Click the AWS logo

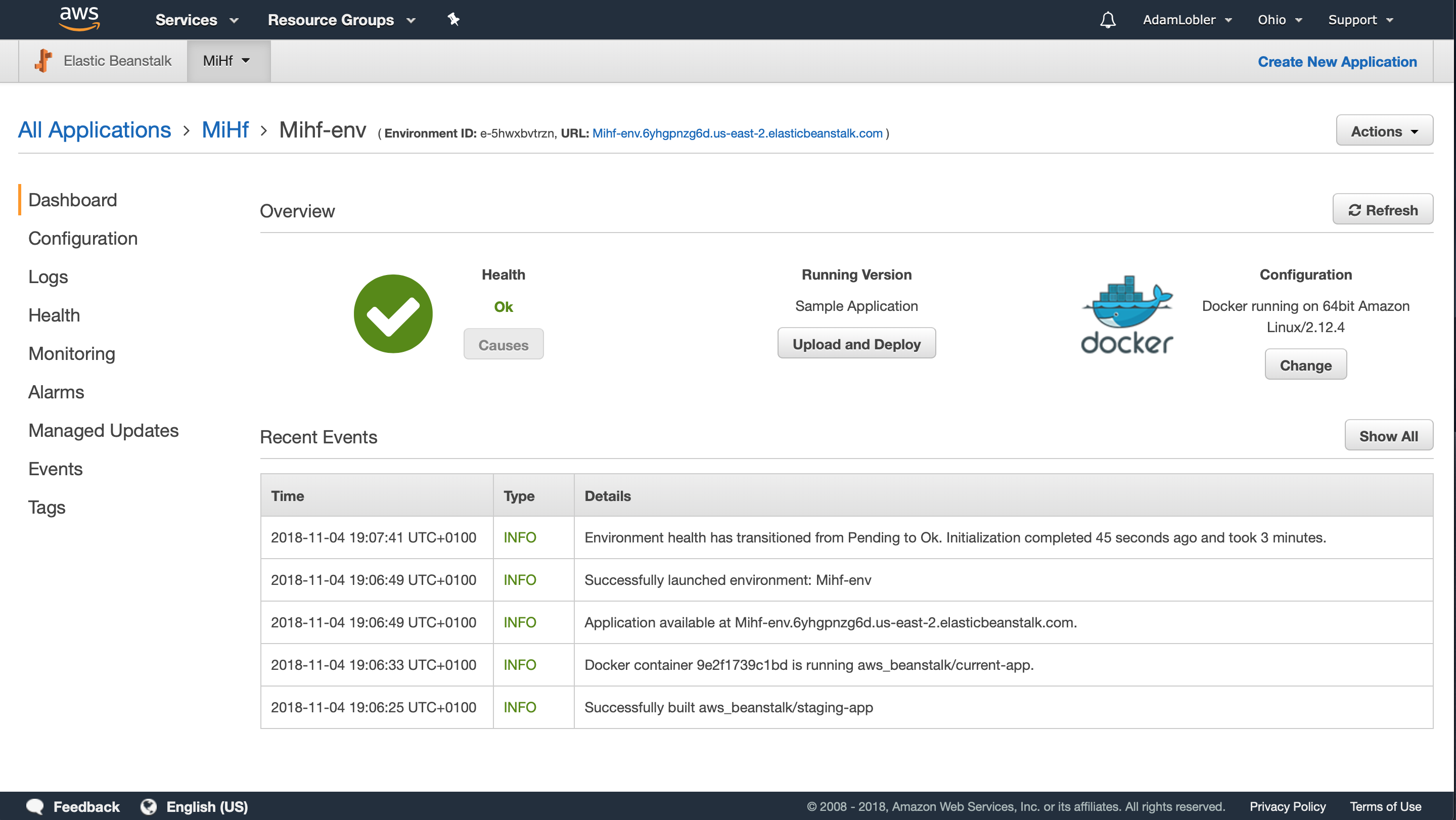tap(79, 19)
